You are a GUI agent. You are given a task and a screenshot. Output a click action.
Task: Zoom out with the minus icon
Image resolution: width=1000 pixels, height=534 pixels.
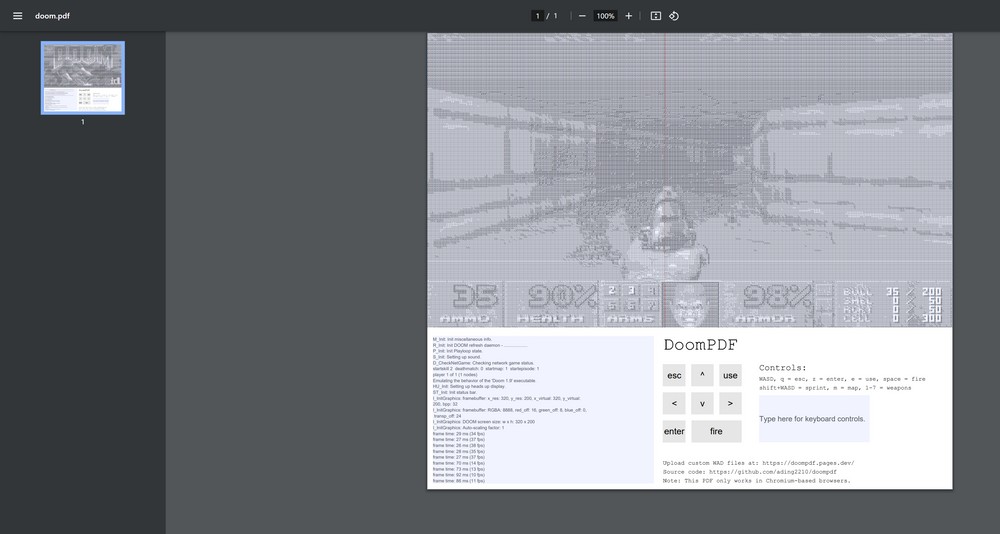[x=582, y=16]
